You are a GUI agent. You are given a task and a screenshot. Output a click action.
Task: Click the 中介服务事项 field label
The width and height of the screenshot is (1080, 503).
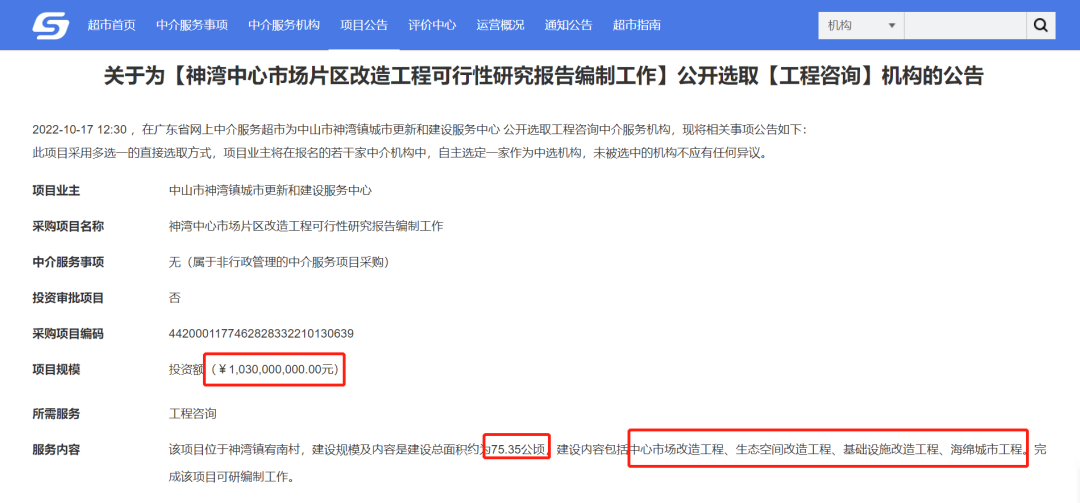(x=68, y=263)
